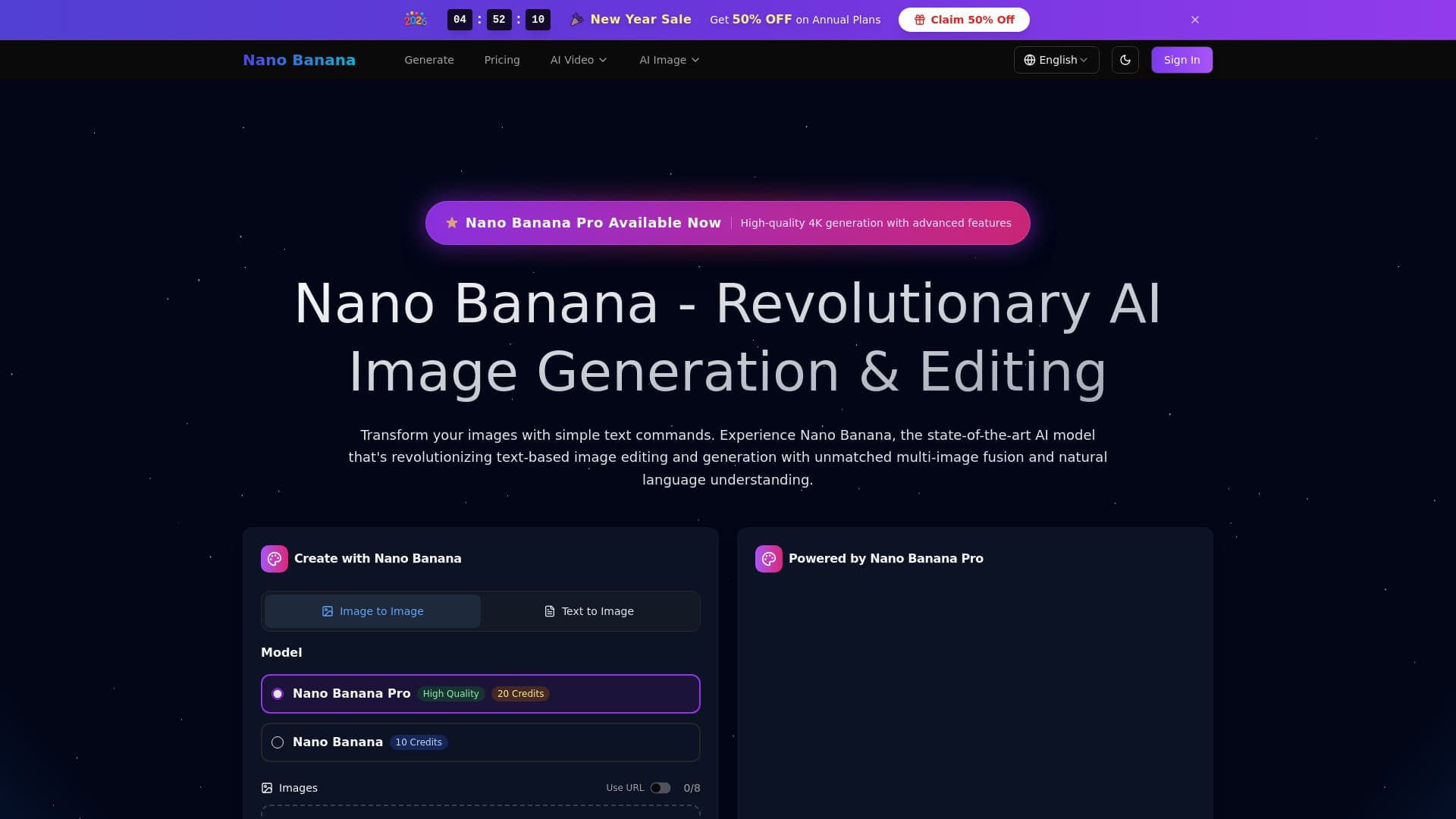The height and width of the screenshot is (819, 1456).
Task: Enable the Use URL toggle
Action: point(661,788)
